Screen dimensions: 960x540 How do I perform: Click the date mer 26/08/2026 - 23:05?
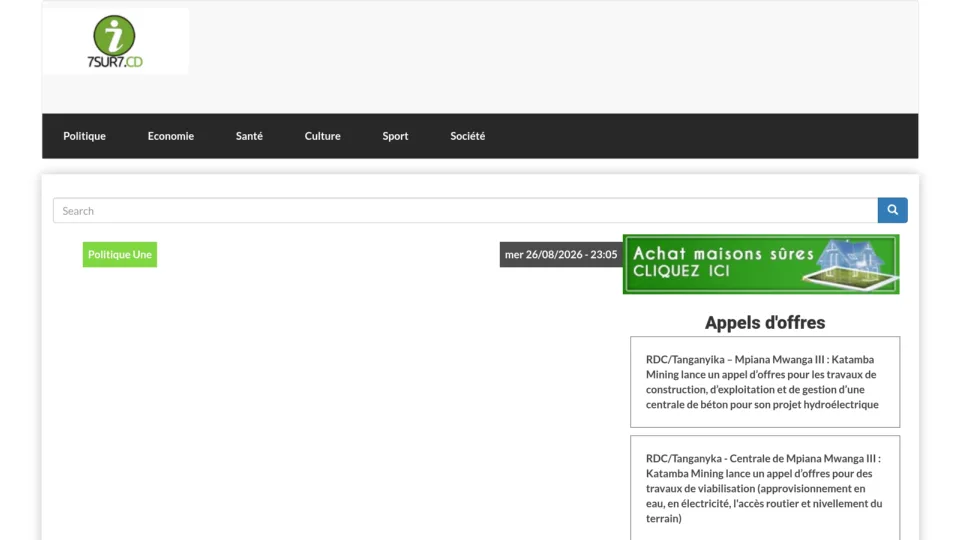[561, 254]
